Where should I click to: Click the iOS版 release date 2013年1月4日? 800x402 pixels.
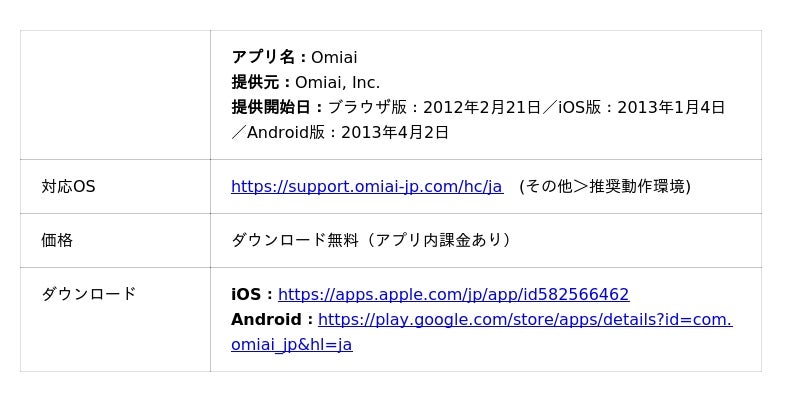[670, 108]
